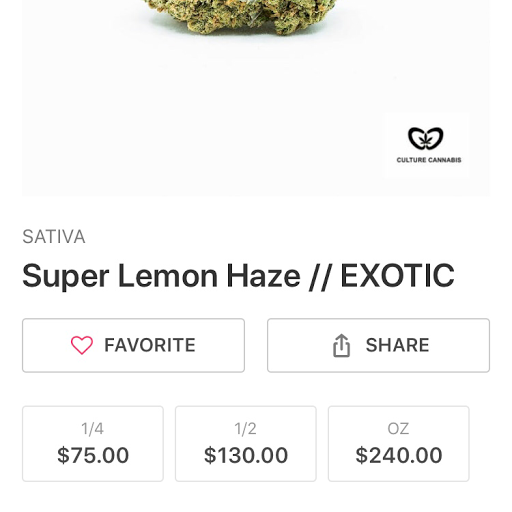Click the Super Lemon Haze product title
Viewport: 512px width, 512px height.
(238, 276)
